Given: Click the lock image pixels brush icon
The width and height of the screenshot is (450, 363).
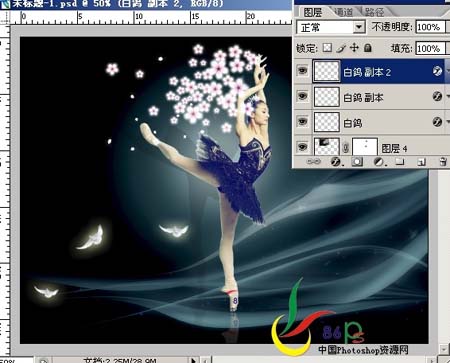Looking at the screenshot, I should coord(341,48).
